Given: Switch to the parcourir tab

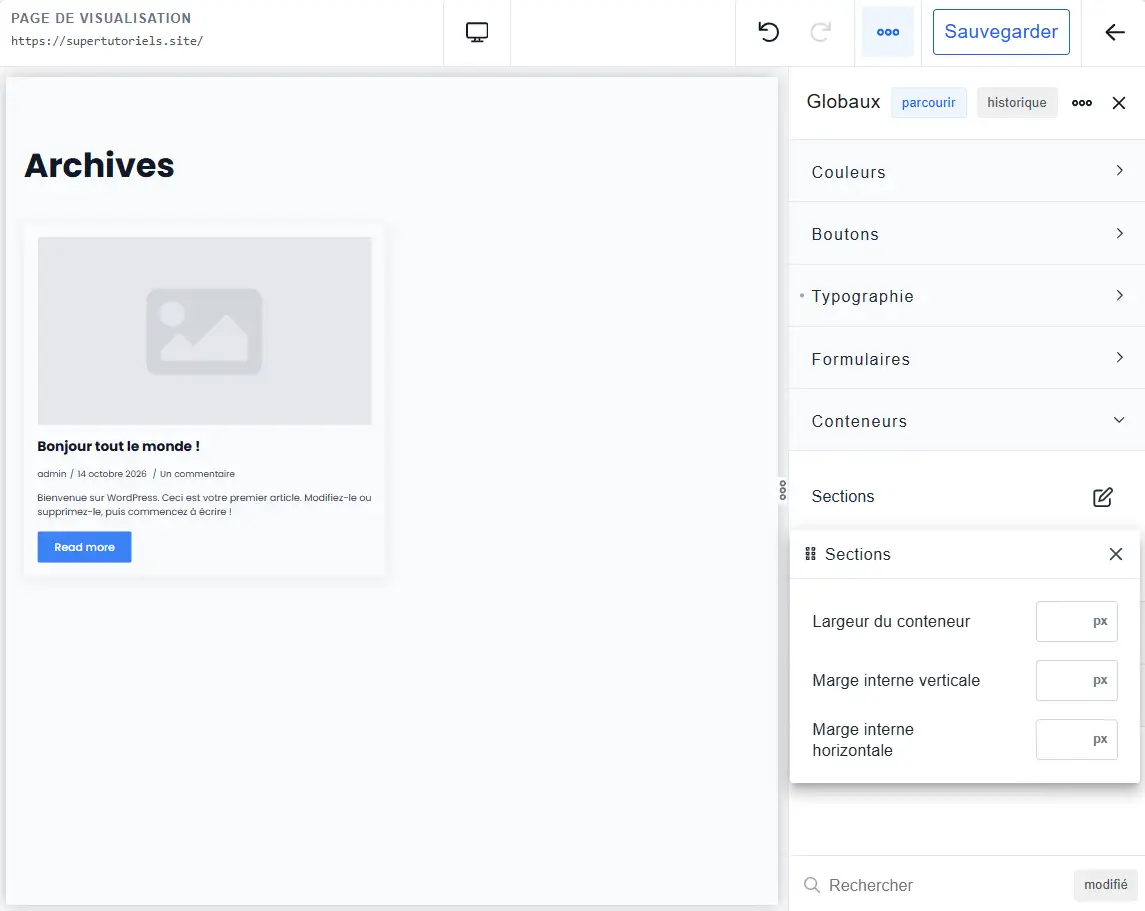Looking at the screenshot, I should point(928,103).
